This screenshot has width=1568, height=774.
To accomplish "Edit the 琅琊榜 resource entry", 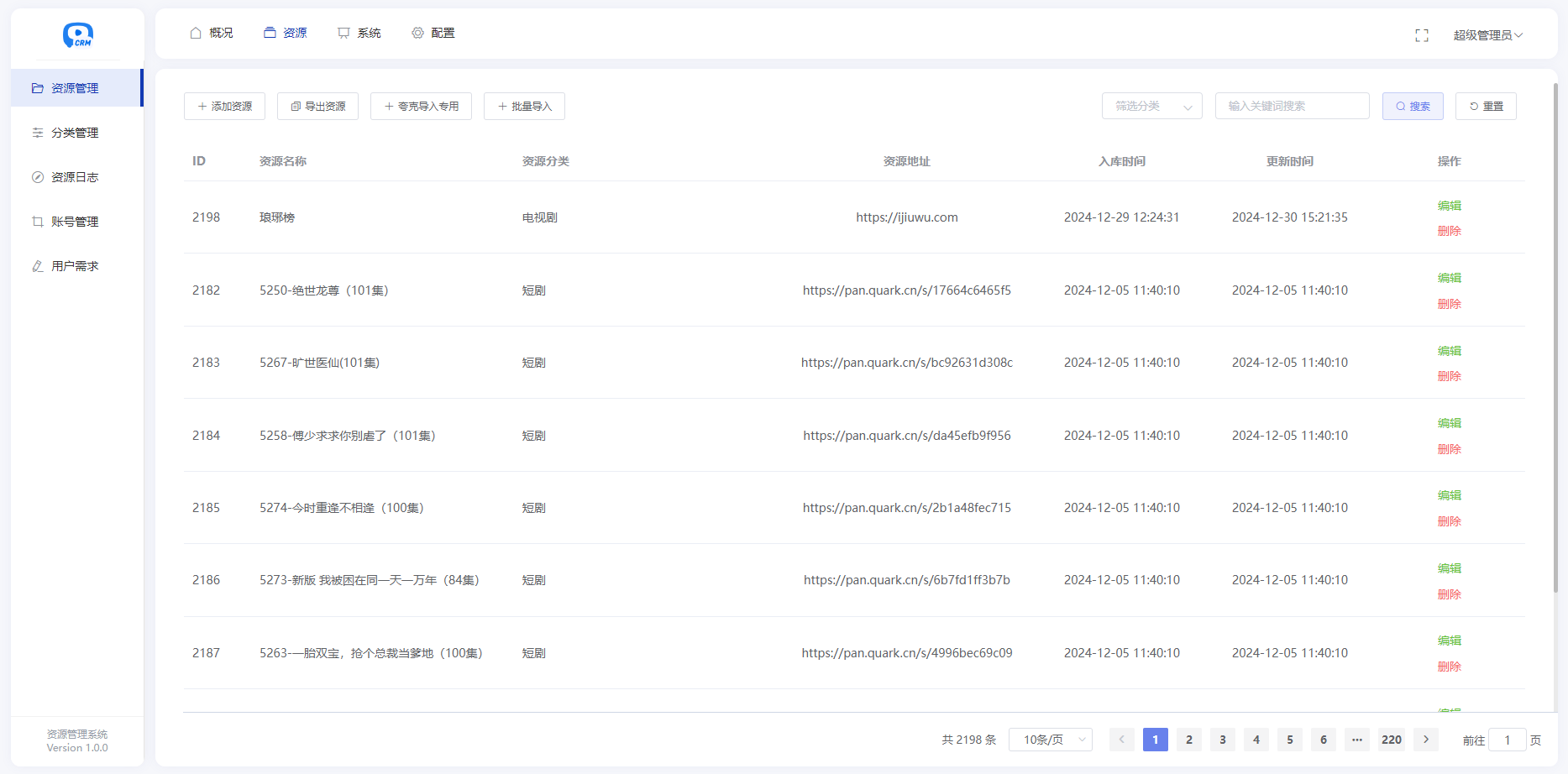I will click(x=1450, y=205).
